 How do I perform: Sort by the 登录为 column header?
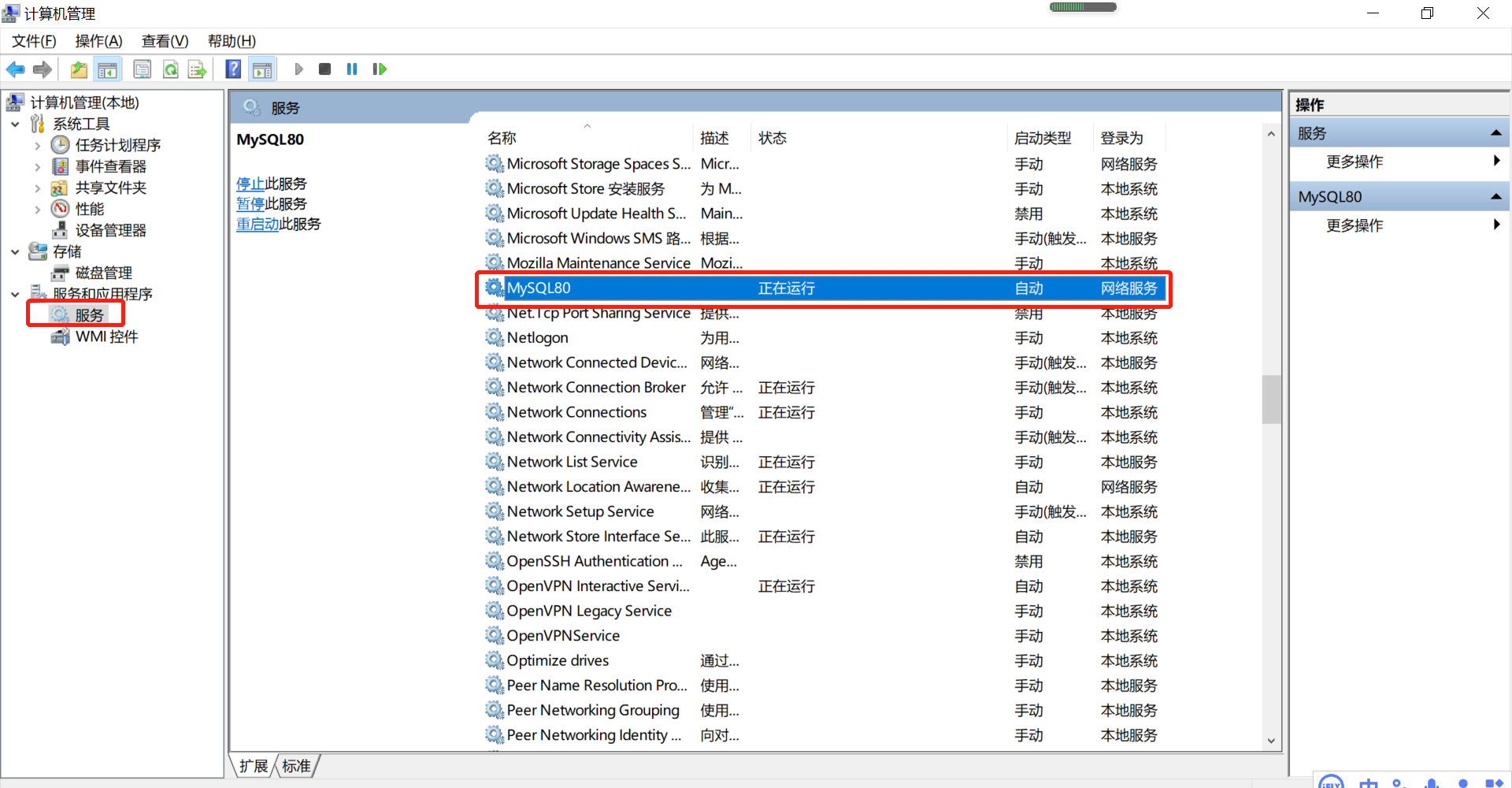(1128, 138)
